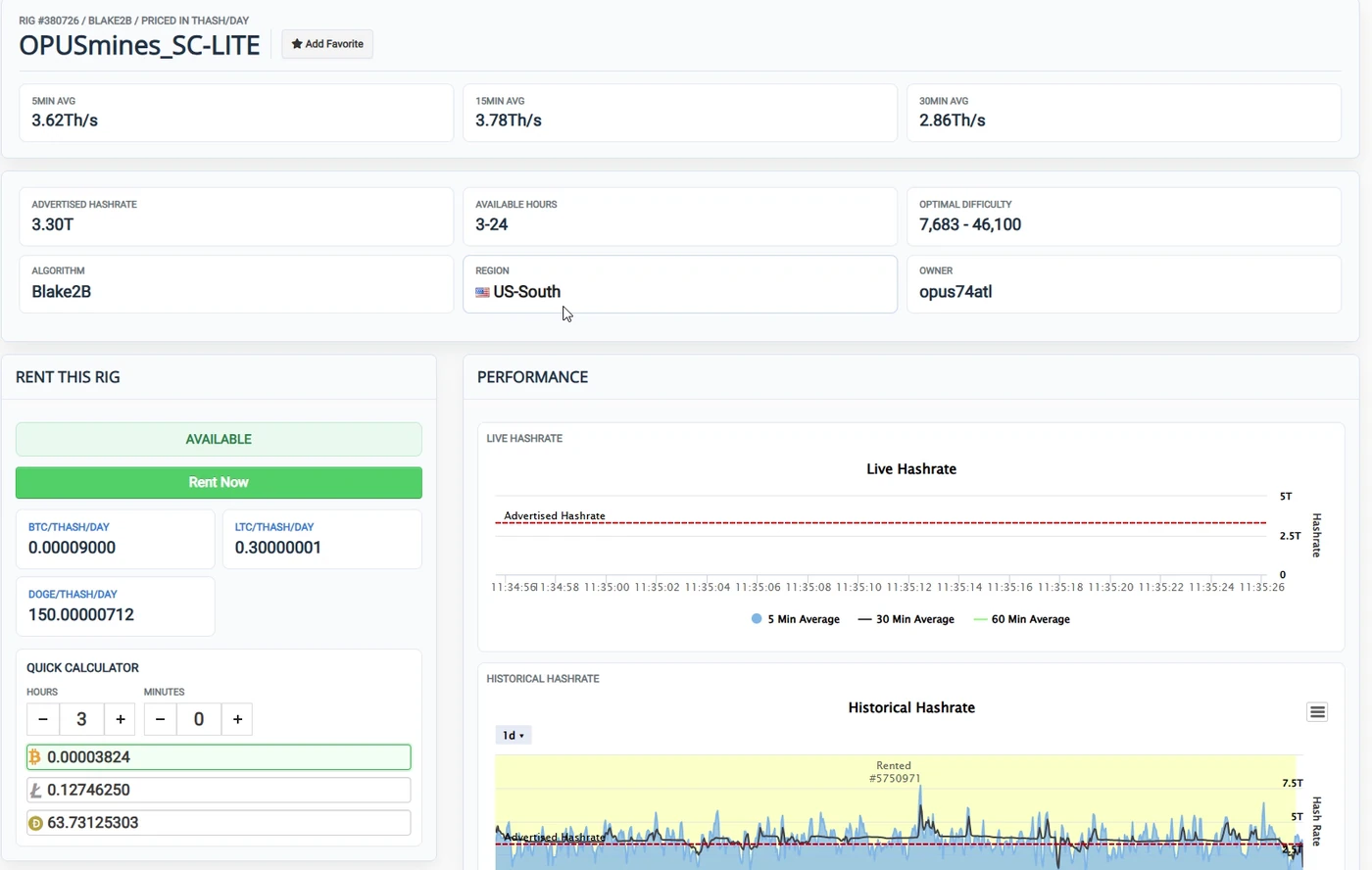Decrease minutes with the minus button

[x=161, y=719]
